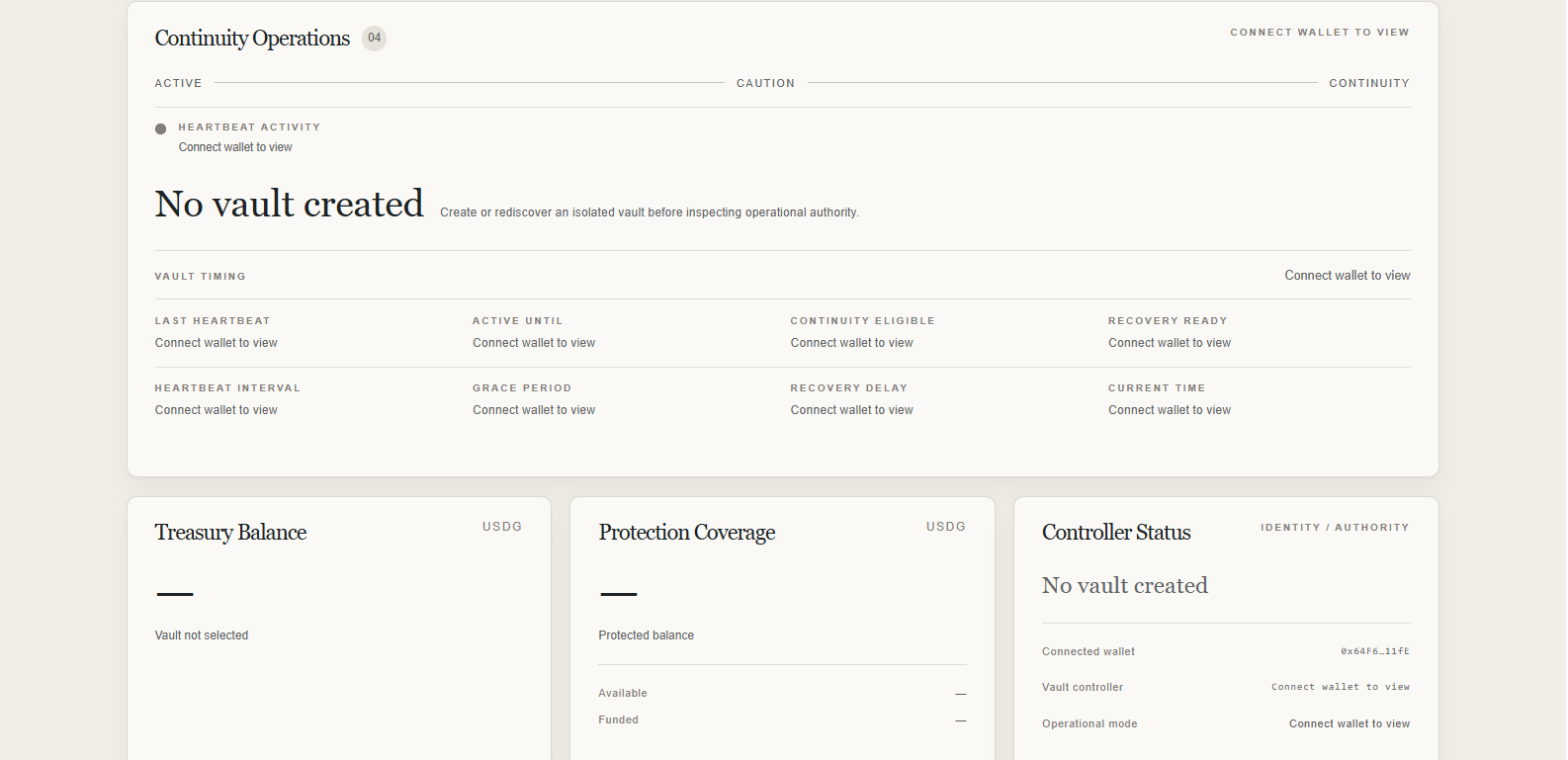Click the Funded row label

click(x=619, y=720)
